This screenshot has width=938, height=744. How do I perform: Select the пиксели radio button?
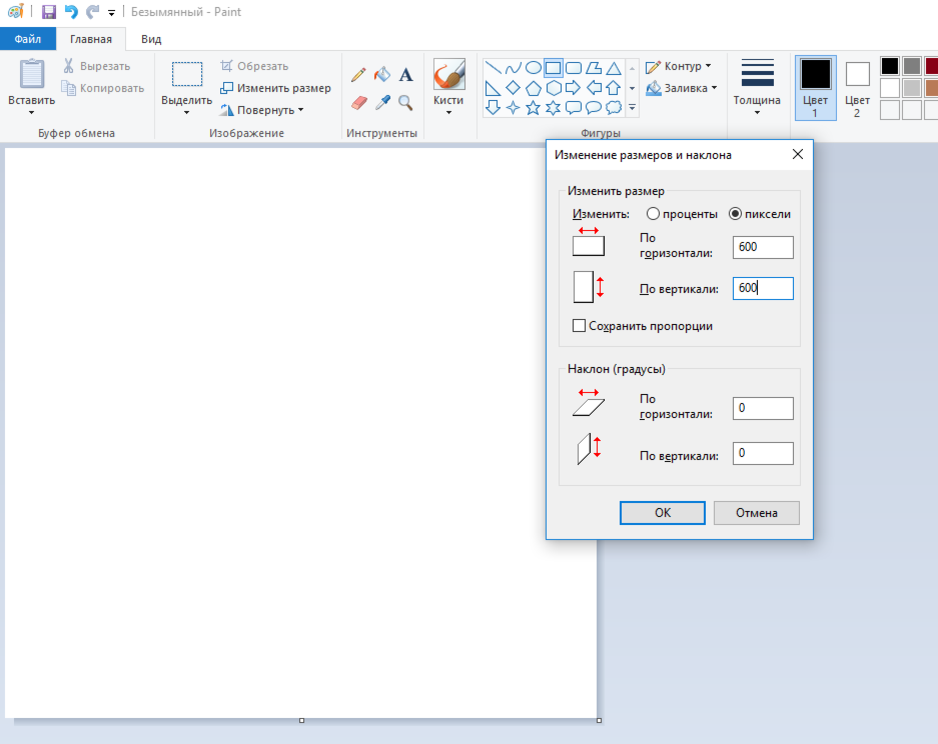tap(735, 214)
